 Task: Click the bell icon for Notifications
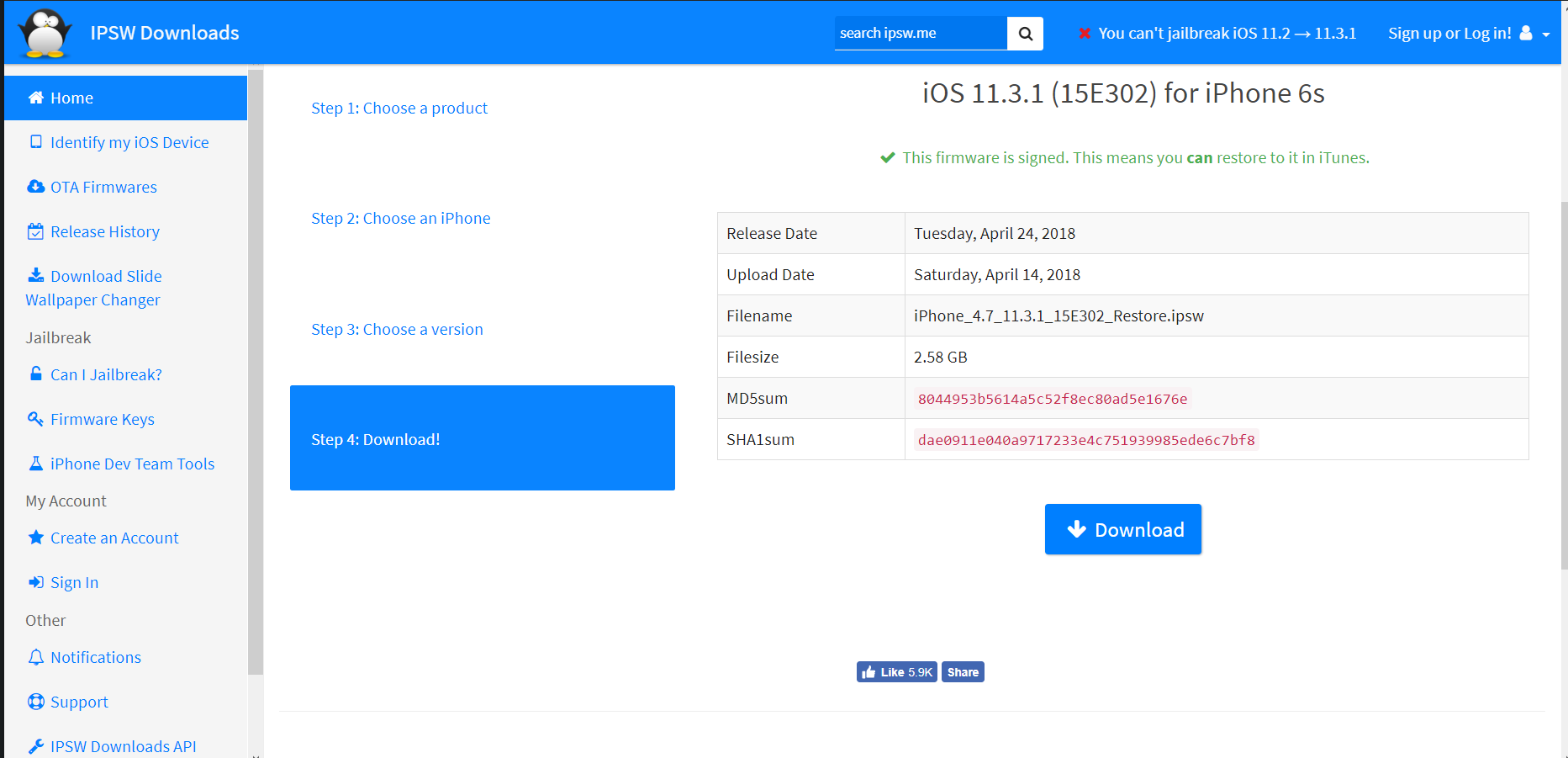click(x=35, y=657)
